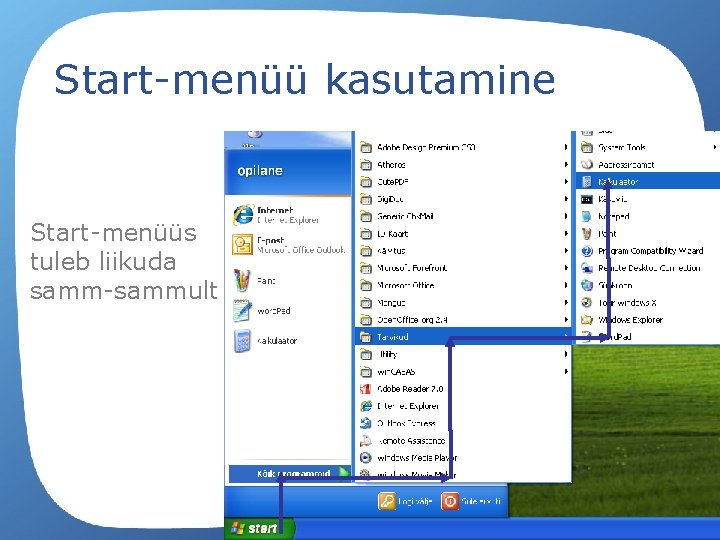This screenshot has height=540, width=720.
Task: Open Windows Explorer in Tarvikud submenu
Action: coord(648,320)
